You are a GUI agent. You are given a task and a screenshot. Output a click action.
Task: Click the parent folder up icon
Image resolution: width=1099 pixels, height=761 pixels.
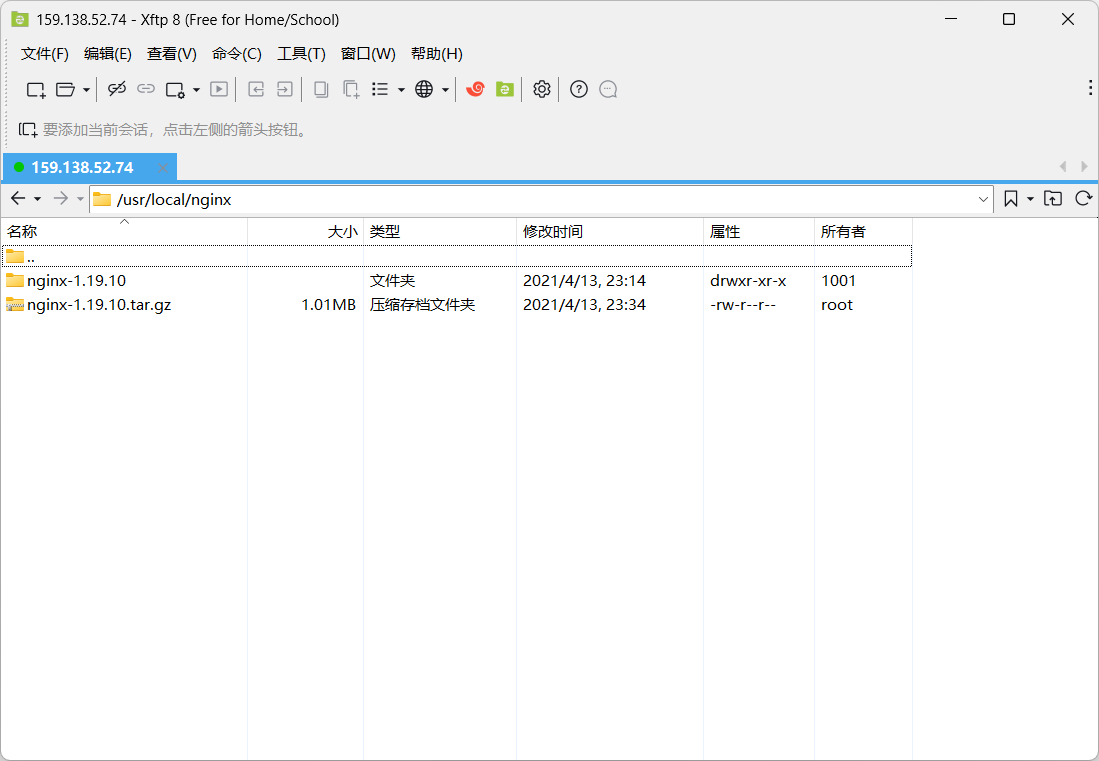(1053, 199)
